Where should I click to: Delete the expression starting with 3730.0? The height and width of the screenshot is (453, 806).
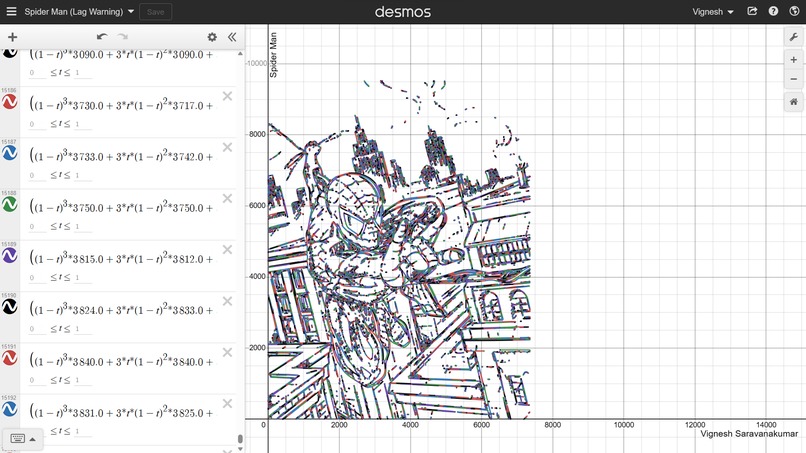click(x=227, y=96)
